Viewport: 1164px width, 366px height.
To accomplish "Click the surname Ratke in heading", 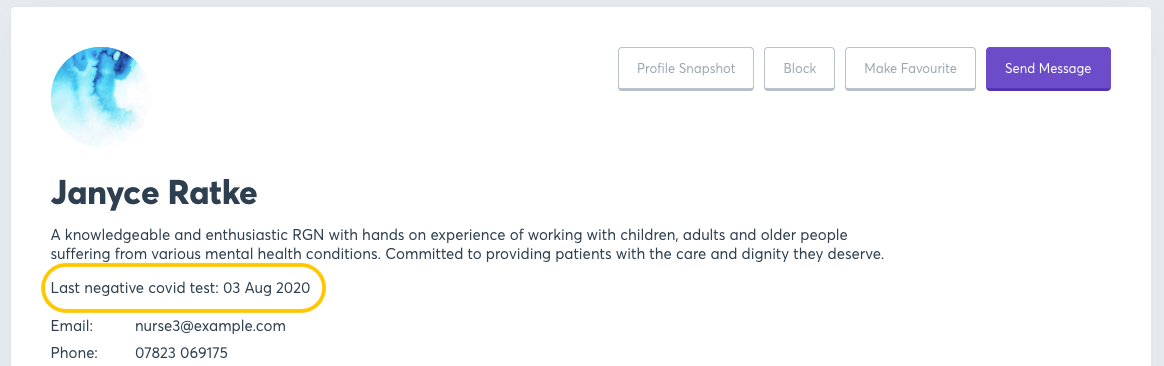I will (x=212, y=193).
